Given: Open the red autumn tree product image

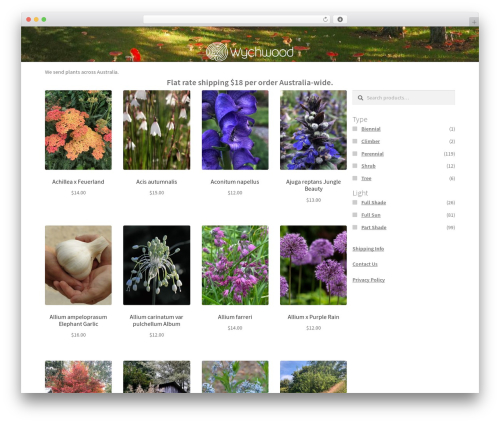Looking at the screenshot, I should coord(78,377).
